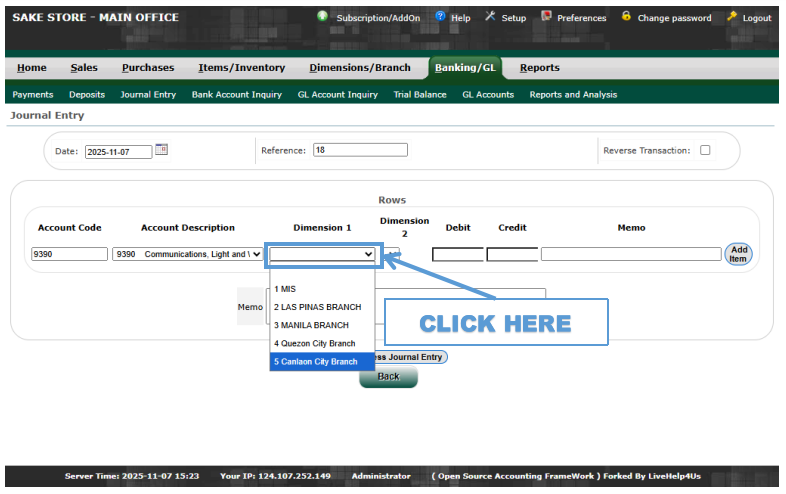Image resolution: width=786 pixels, height=494 pixels.
Task: Collapse the Dimension 1 dropdown
Action: pyautogui.click(x=321, y=254)
